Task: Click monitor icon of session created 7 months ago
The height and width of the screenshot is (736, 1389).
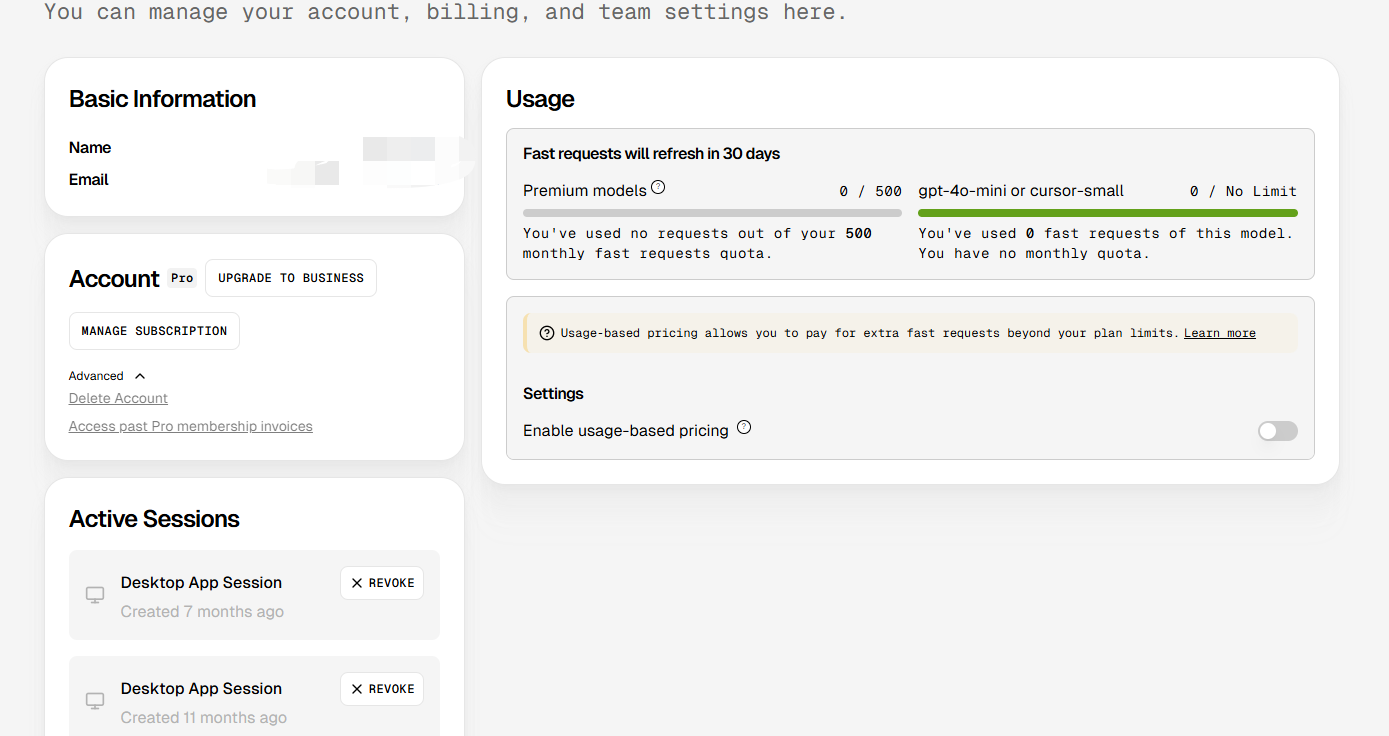Action: click(95, 595)
